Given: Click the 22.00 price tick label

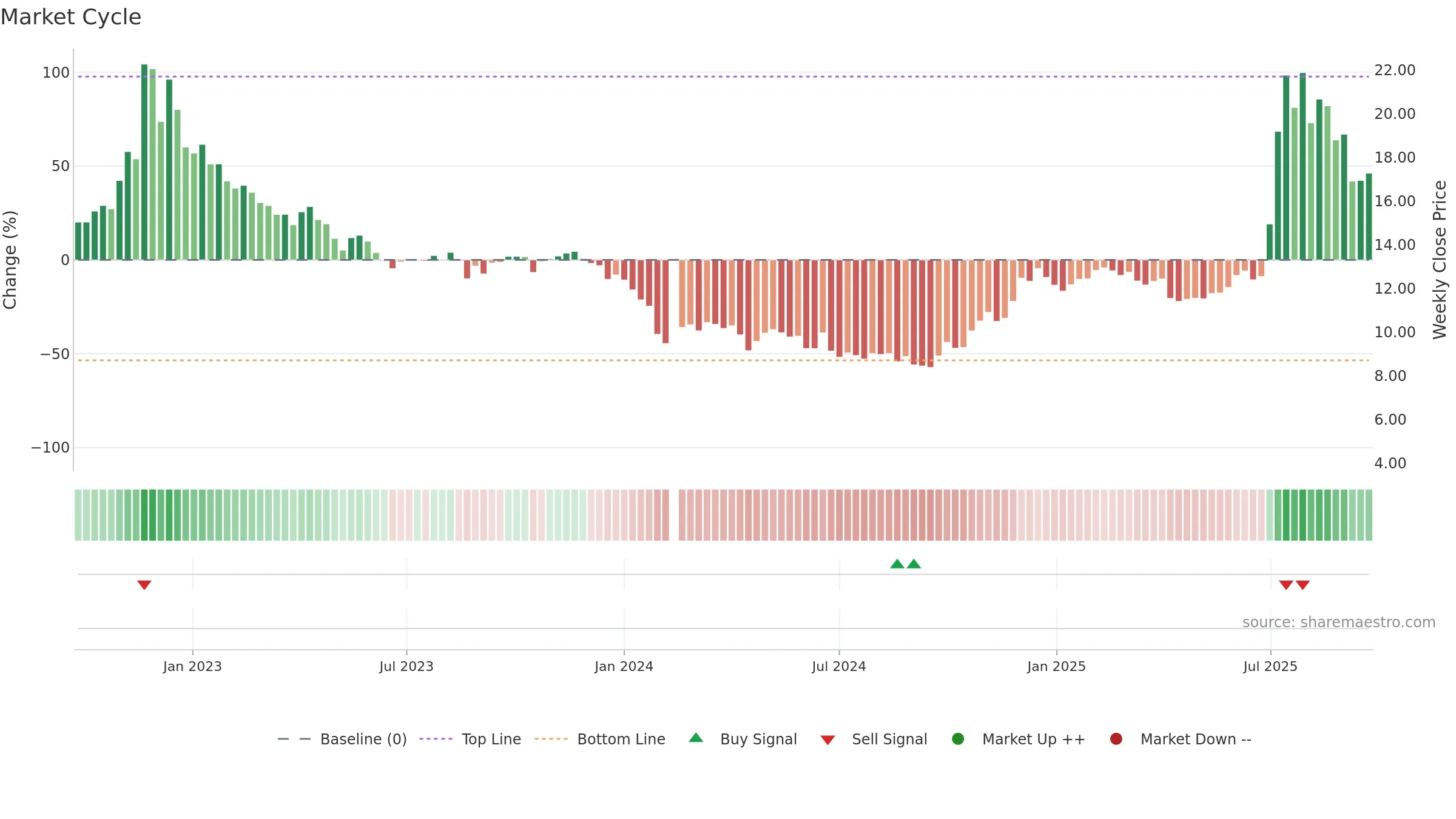Looking at the screenshot, I should pos(1395,70).
